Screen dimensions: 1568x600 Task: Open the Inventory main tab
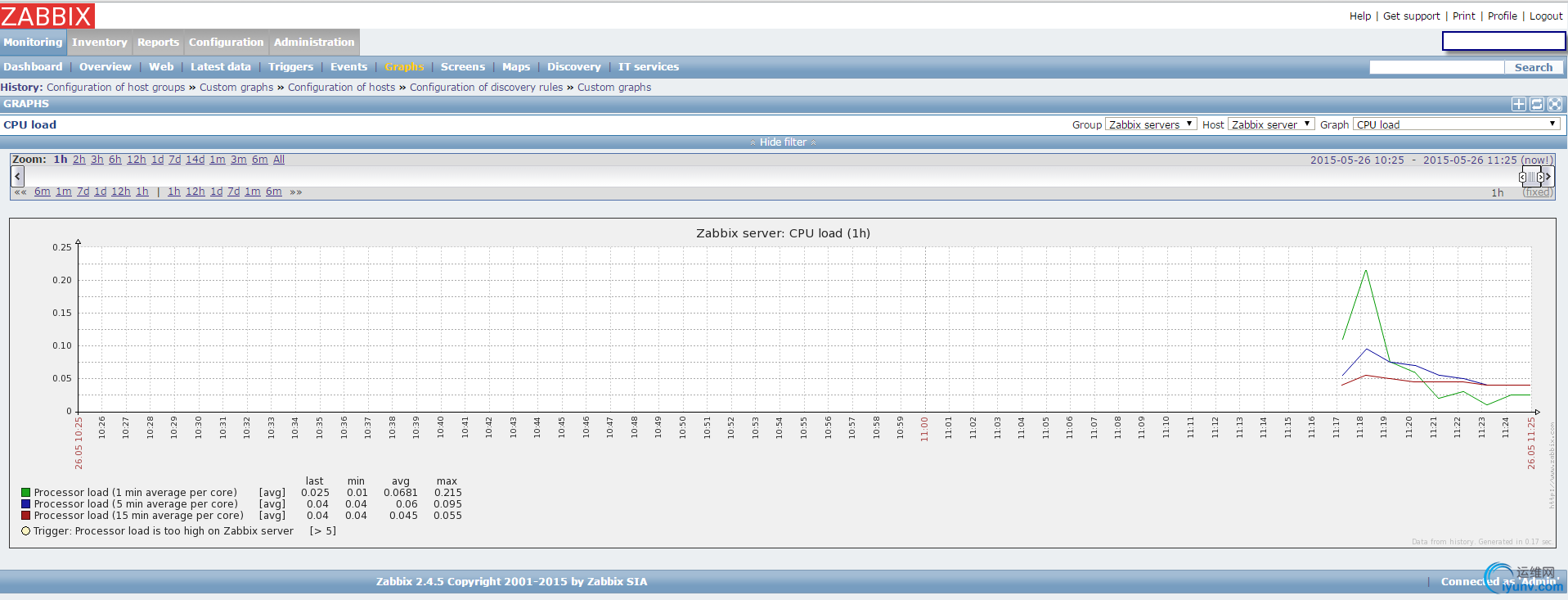tap(100, 43)
